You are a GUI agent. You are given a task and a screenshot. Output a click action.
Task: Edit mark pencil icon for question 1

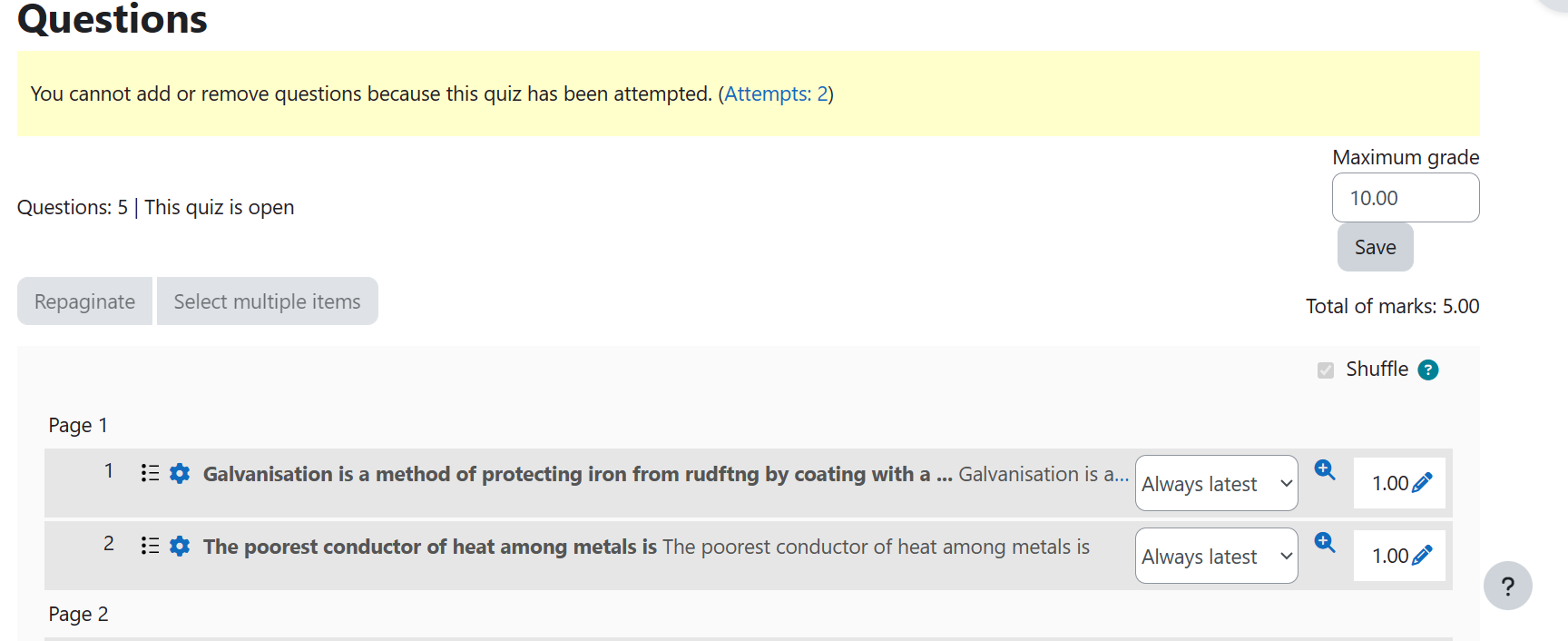(1423, 482)
